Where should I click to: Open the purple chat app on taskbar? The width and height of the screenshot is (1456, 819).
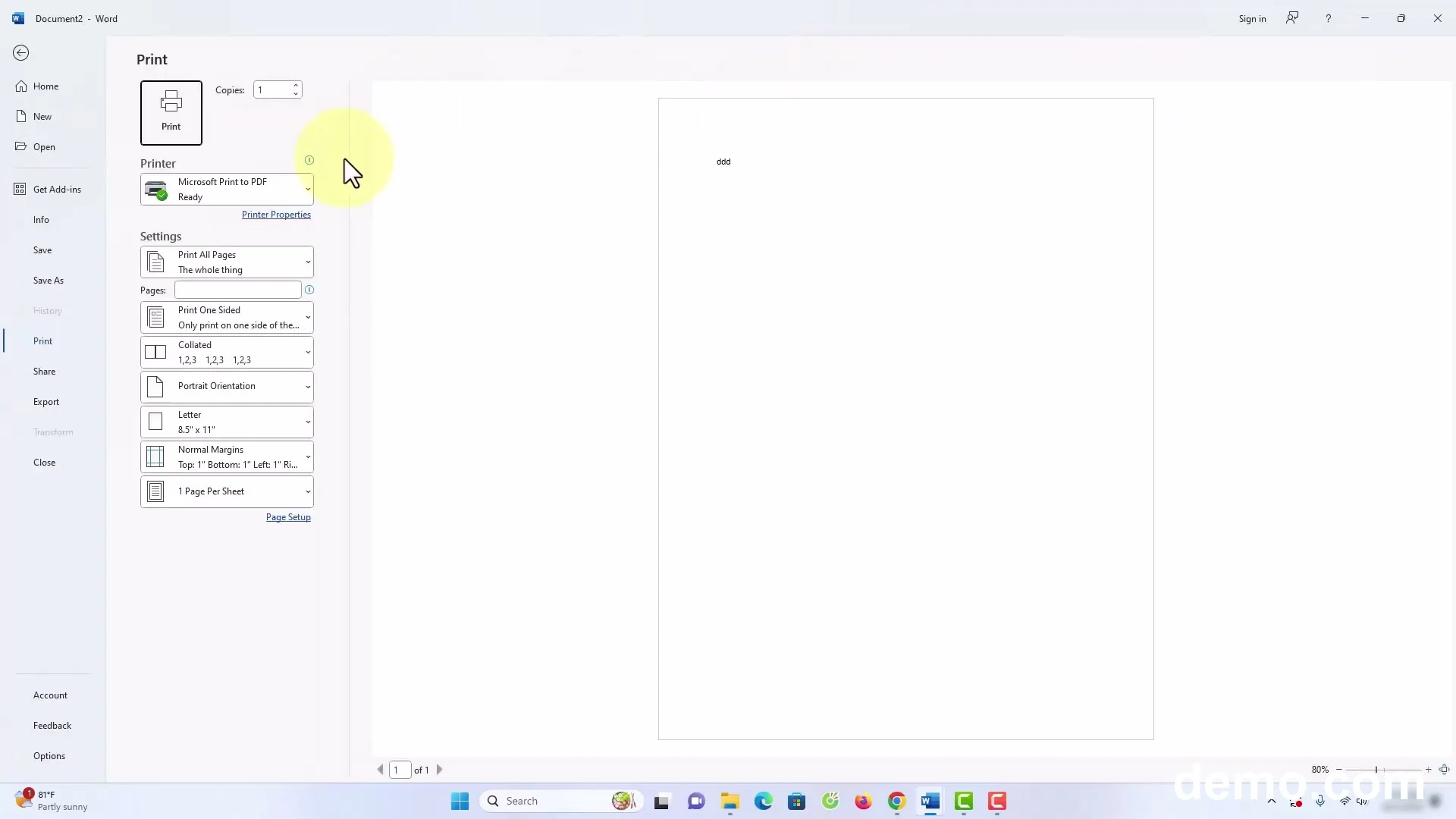(x=696, y=802)
